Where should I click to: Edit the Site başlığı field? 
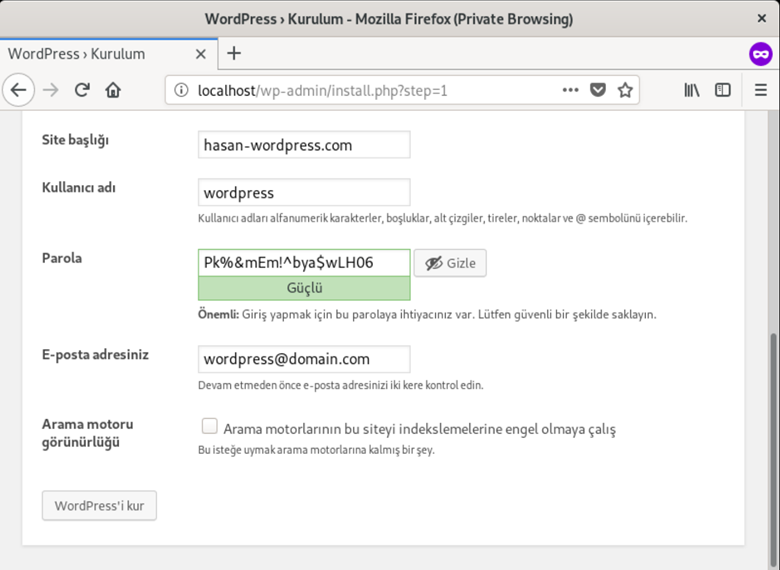[304, 145]
